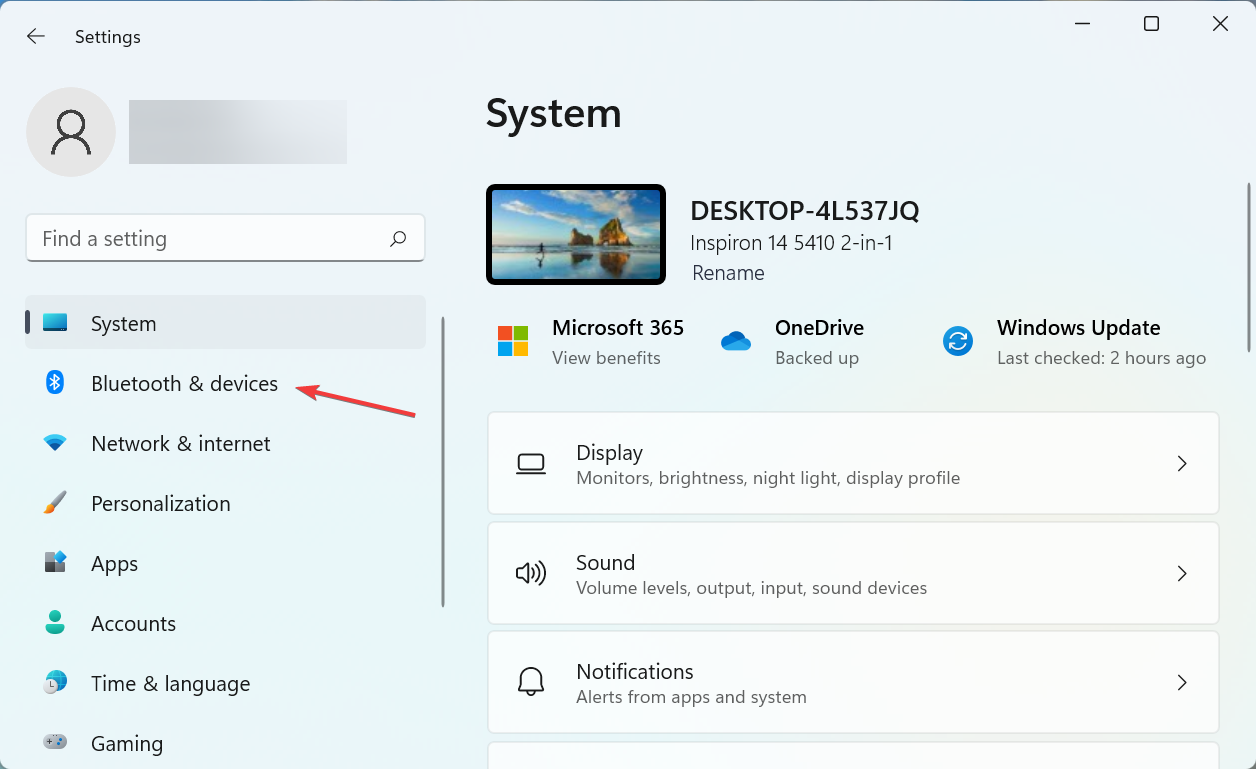Open the Notifications settings card
The image size is (1256, 769).
[x=853, y=682]
